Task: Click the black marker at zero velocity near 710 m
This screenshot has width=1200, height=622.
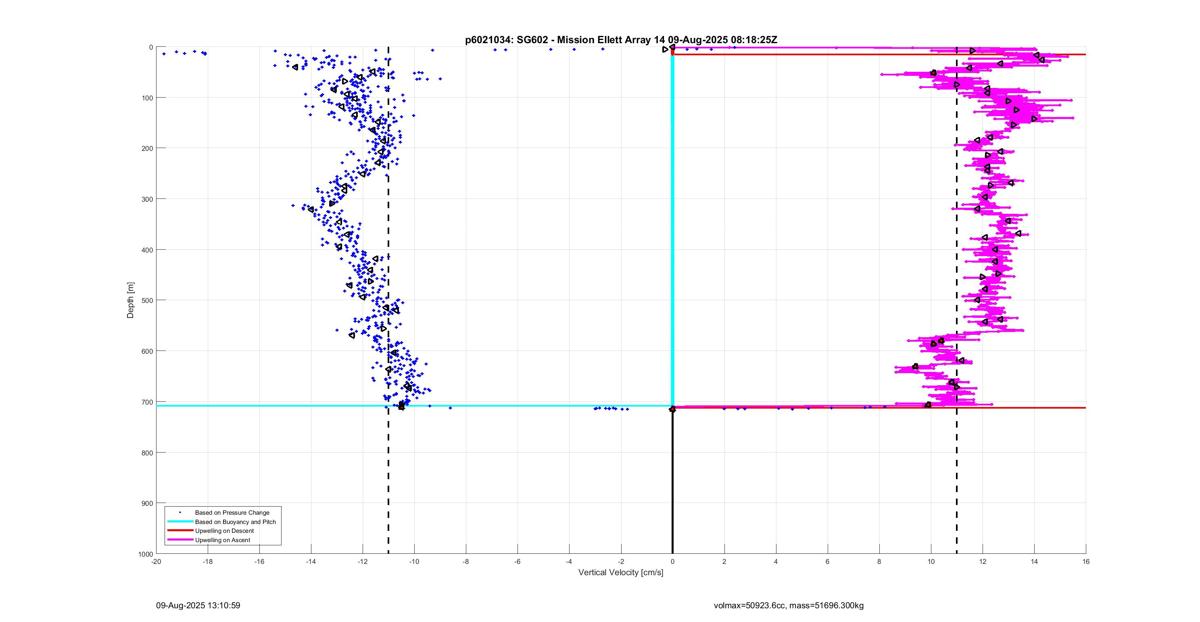Action: (672, 409)
